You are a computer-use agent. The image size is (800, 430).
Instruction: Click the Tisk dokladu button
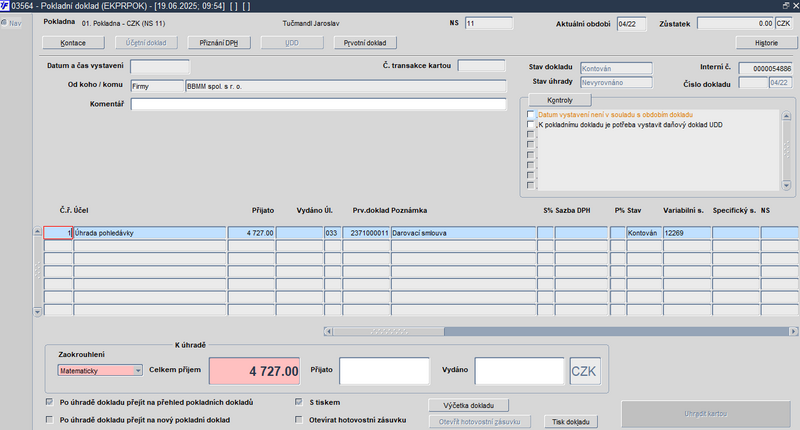pyautogui.click(x=570, y=422)
